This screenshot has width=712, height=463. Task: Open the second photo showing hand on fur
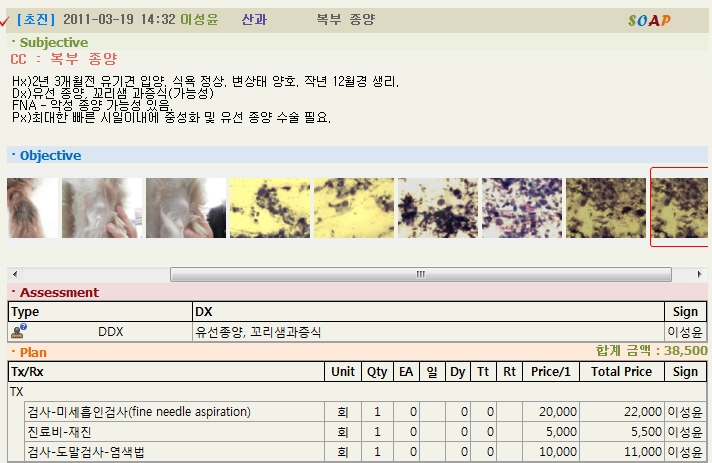pos(102,208)
